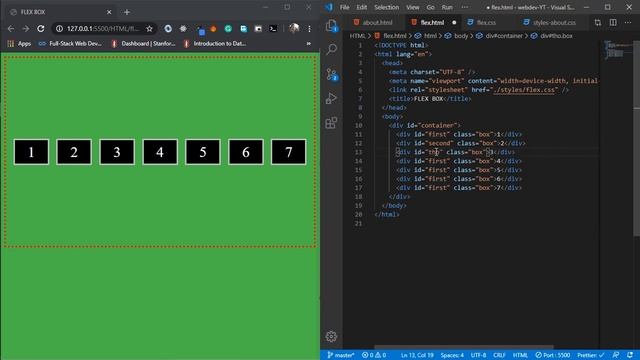Open the Edit menu
The height and width of the screenshot is (360, 640).
click(362, 7)
